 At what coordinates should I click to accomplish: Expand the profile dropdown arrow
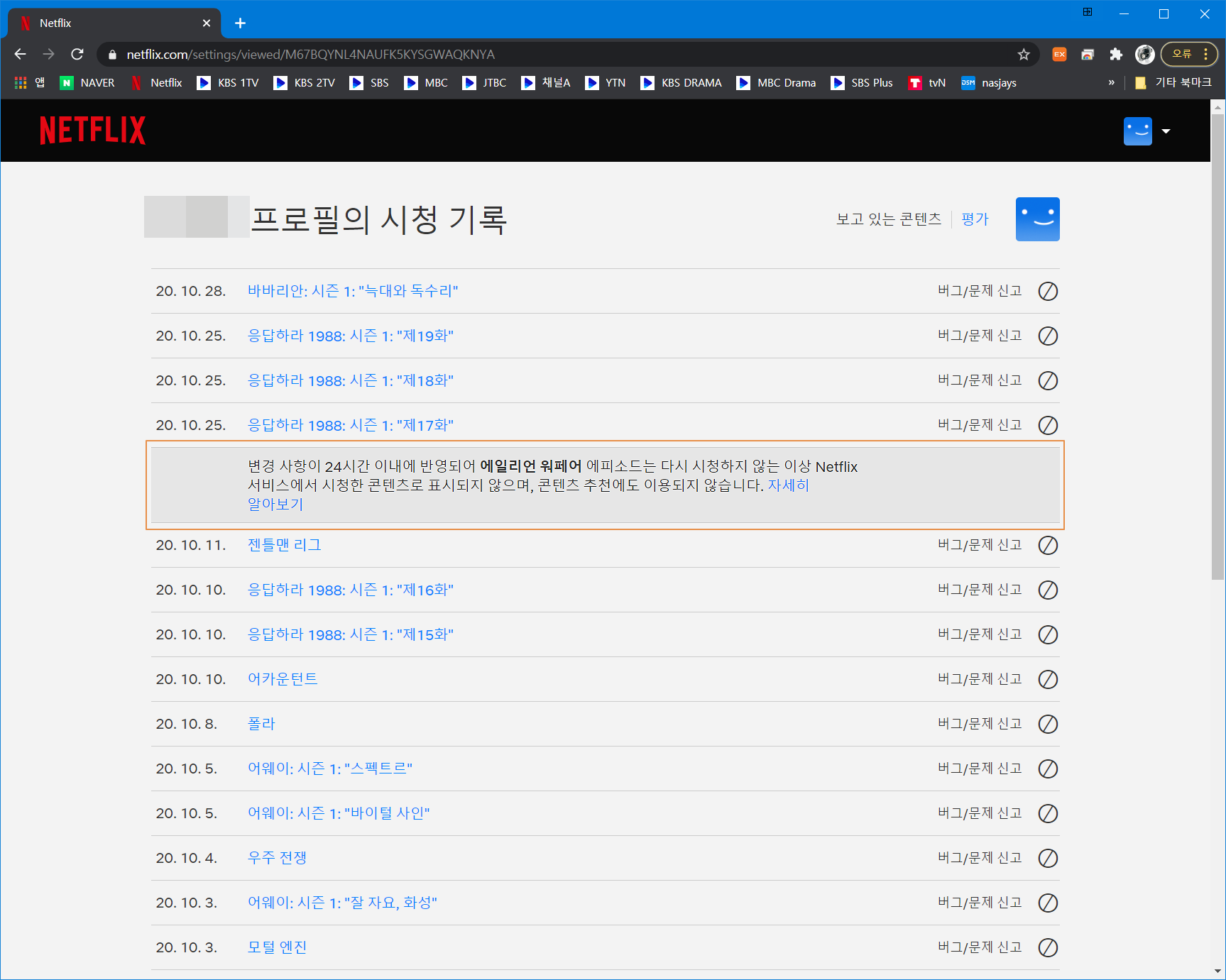1166,131
